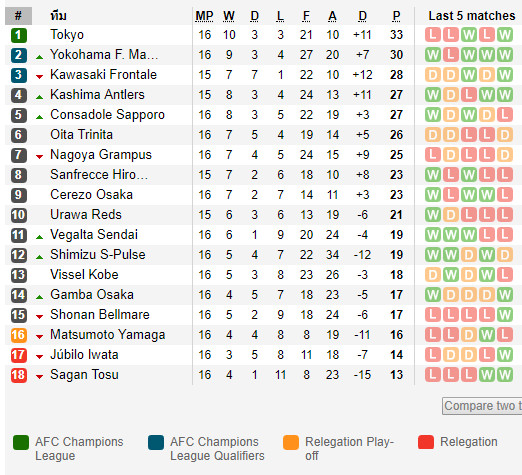Open the Vissel Kobe team link

84,275
